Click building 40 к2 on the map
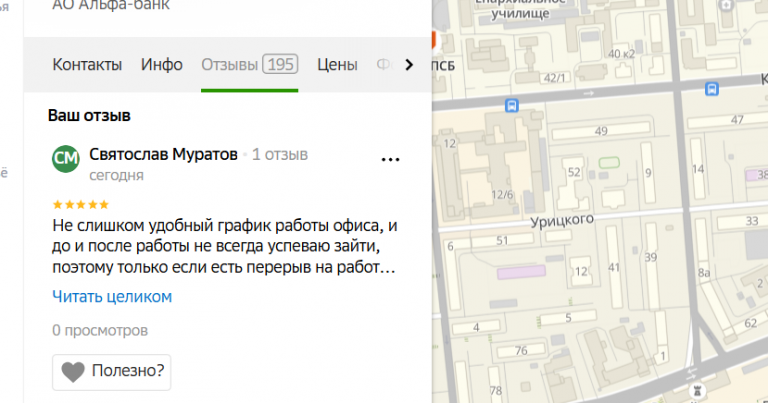The width and height of the screenshot is (768, 403). (x=621, y=54)
